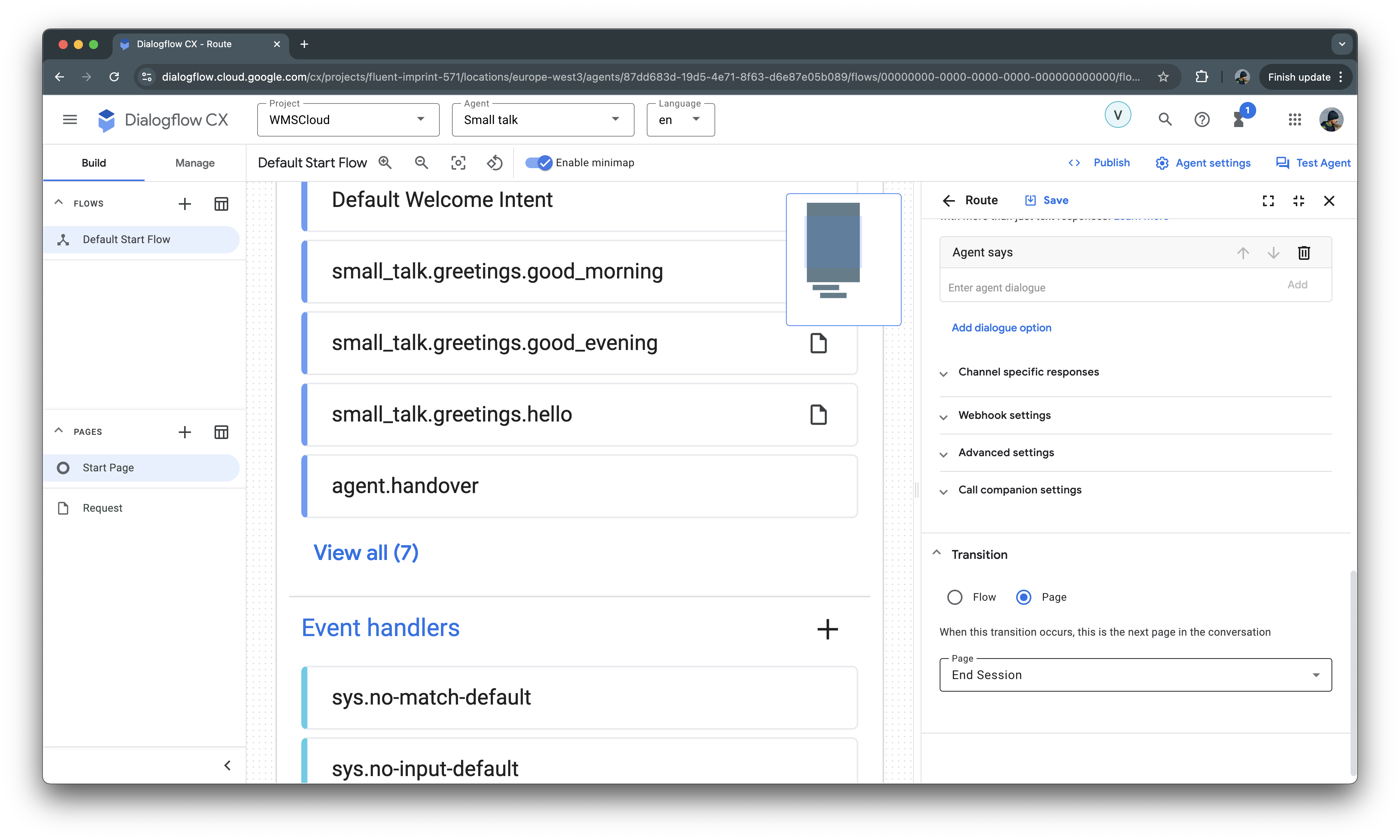Viewport: 1400px width, 840px height.
Task: Click page icon on small_talk.greetings.good_evening route
Action: pos(818,343)
